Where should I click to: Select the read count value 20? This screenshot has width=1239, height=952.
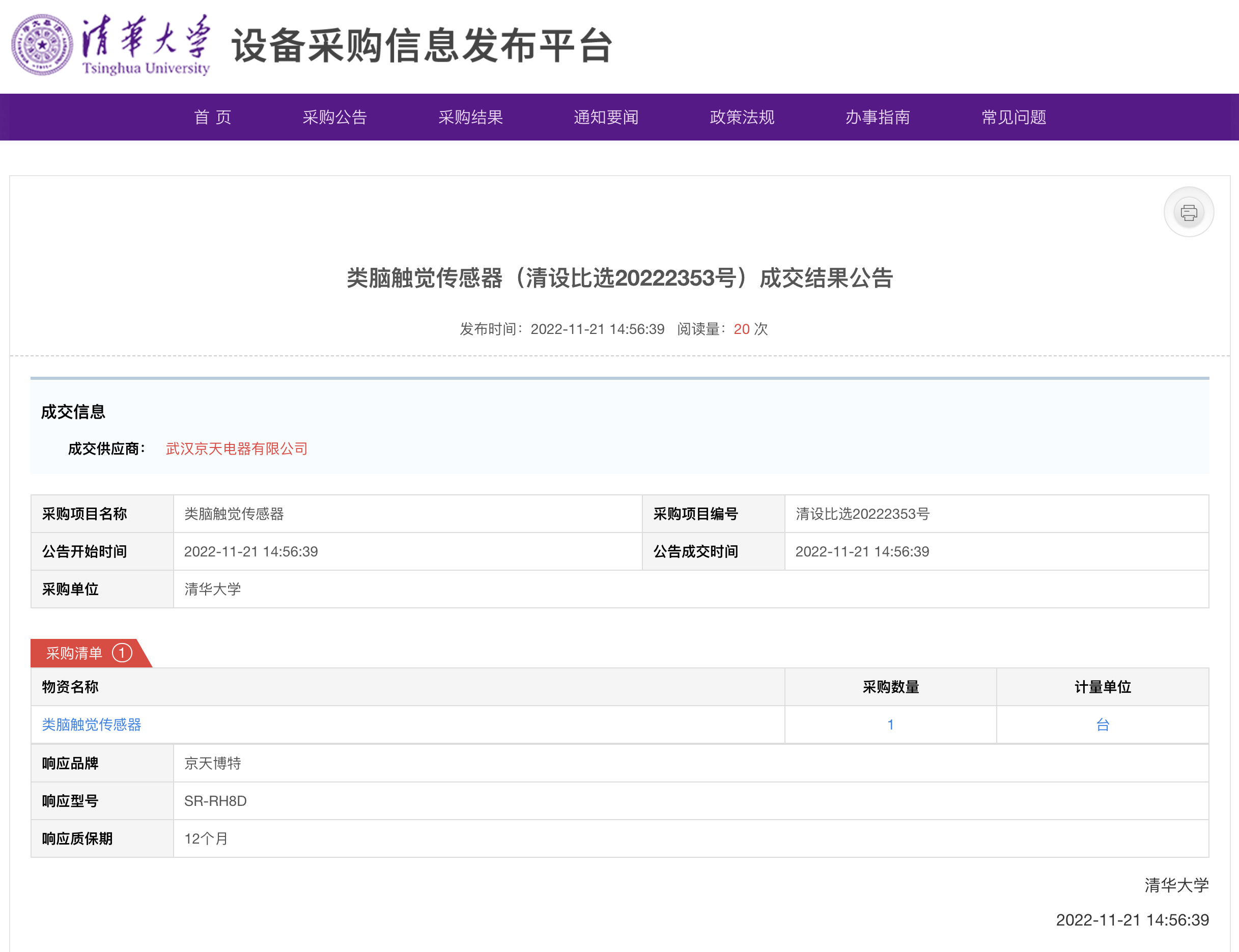coord(741,329)
